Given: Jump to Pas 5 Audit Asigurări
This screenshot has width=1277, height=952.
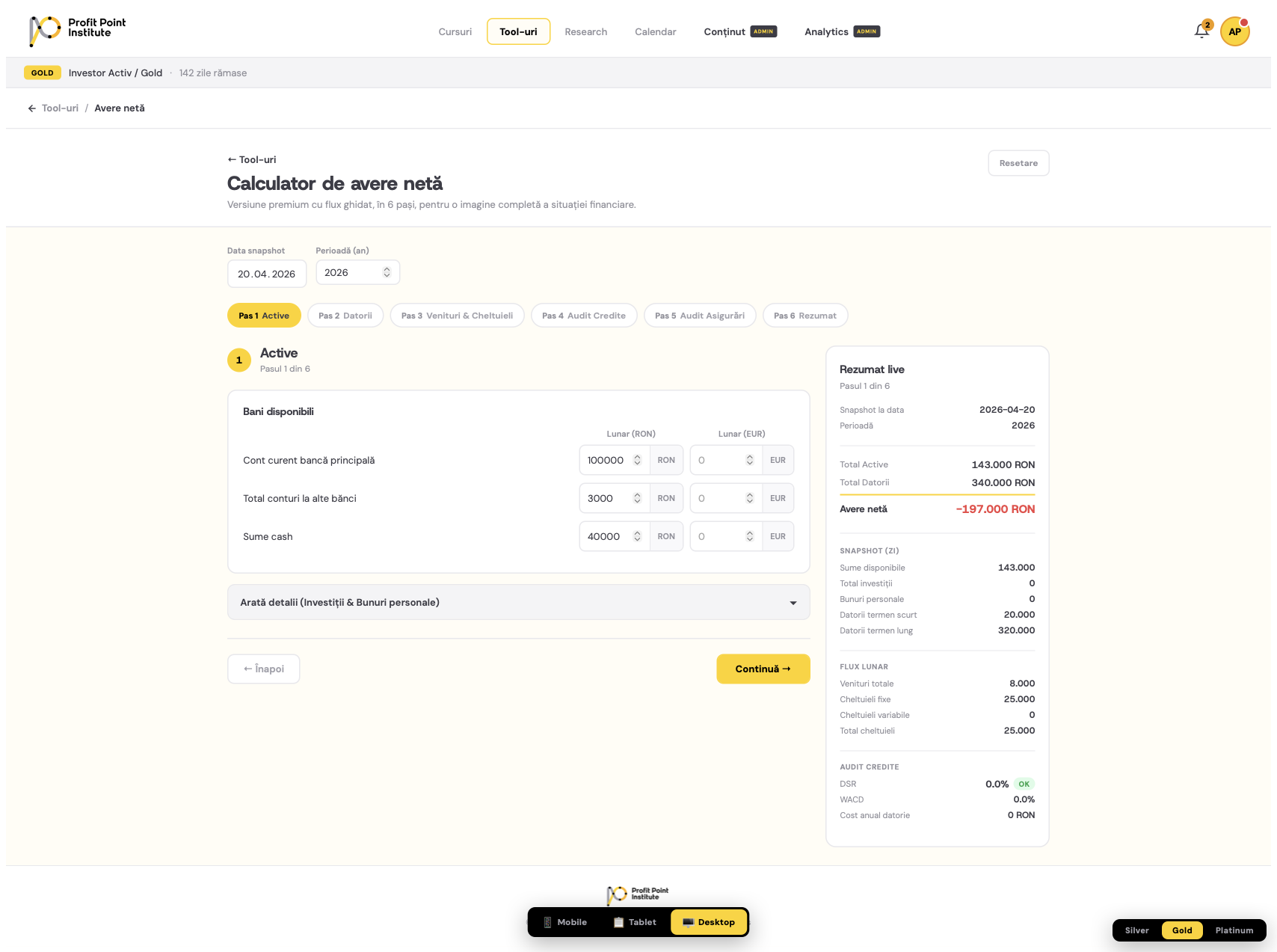Looking at the screenshot, I should pos(700,316).
